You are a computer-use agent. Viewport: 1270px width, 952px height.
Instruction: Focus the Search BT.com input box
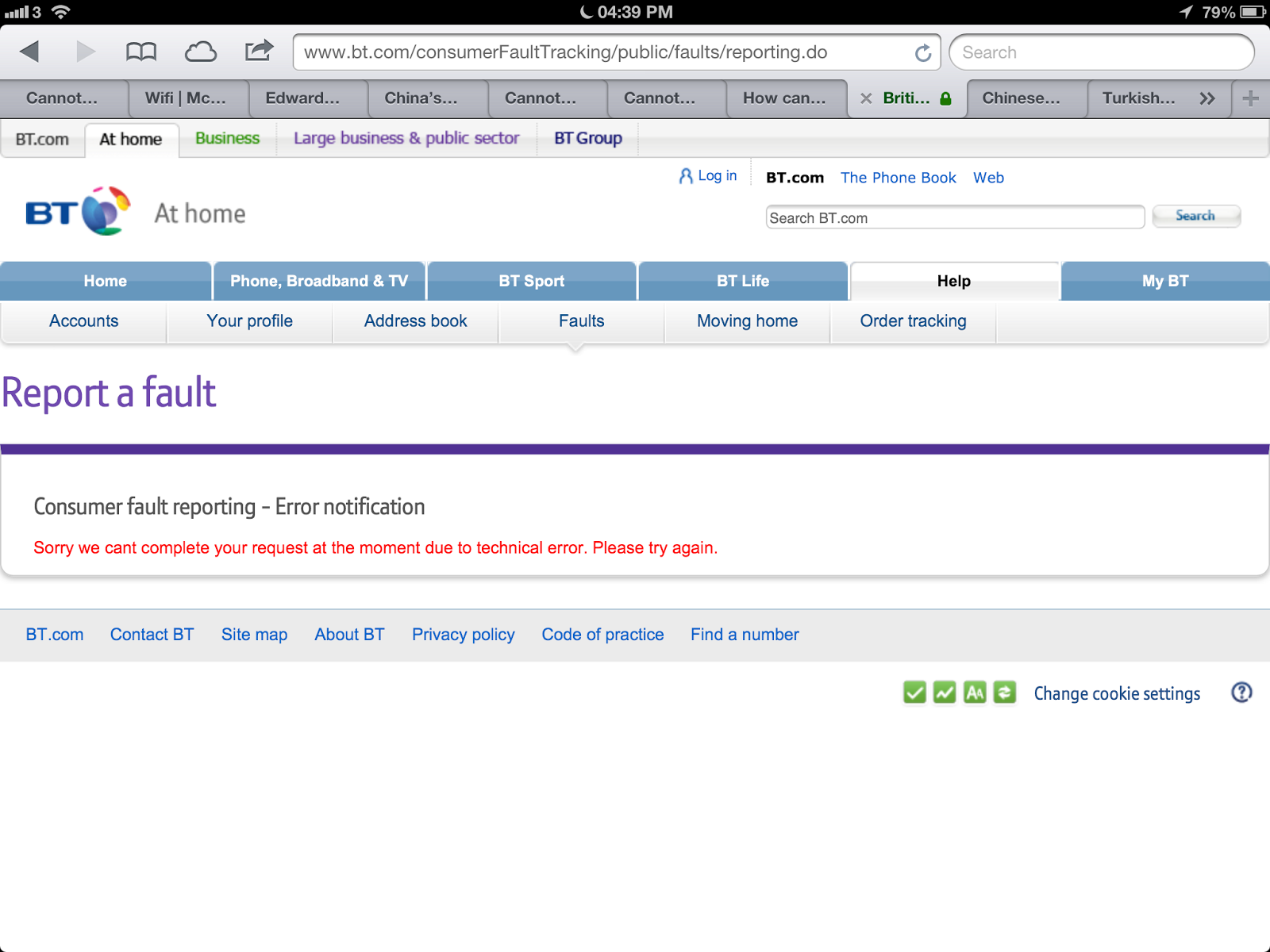[x=955, y=217]
